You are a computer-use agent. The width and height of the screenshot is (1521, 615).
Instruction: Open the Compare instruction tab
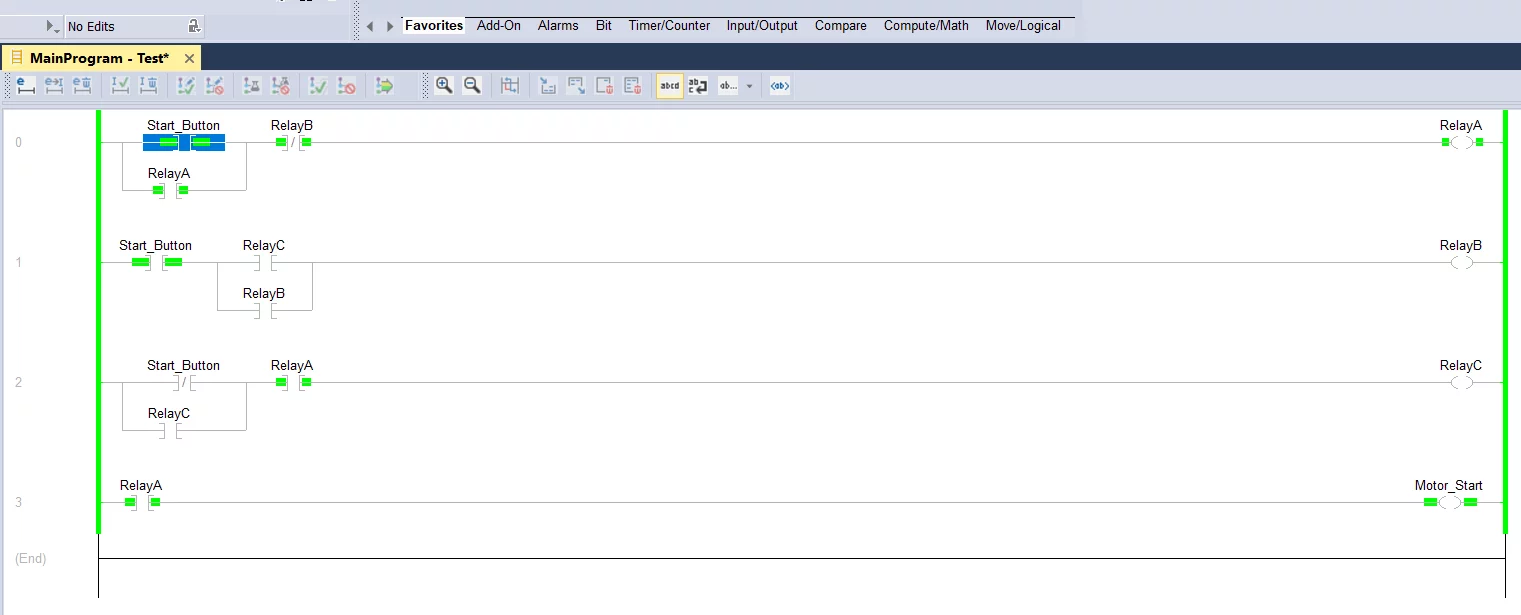[x=841, y=26]
